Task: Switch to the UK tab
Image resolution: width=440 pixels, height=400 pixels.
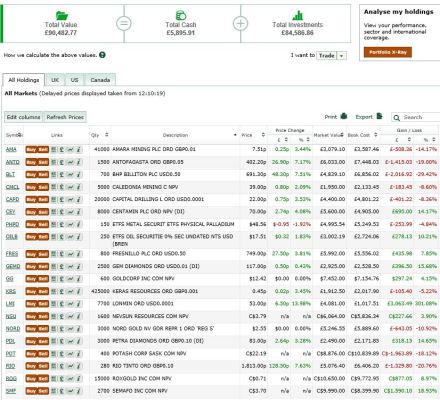Action: coord(55,80)
